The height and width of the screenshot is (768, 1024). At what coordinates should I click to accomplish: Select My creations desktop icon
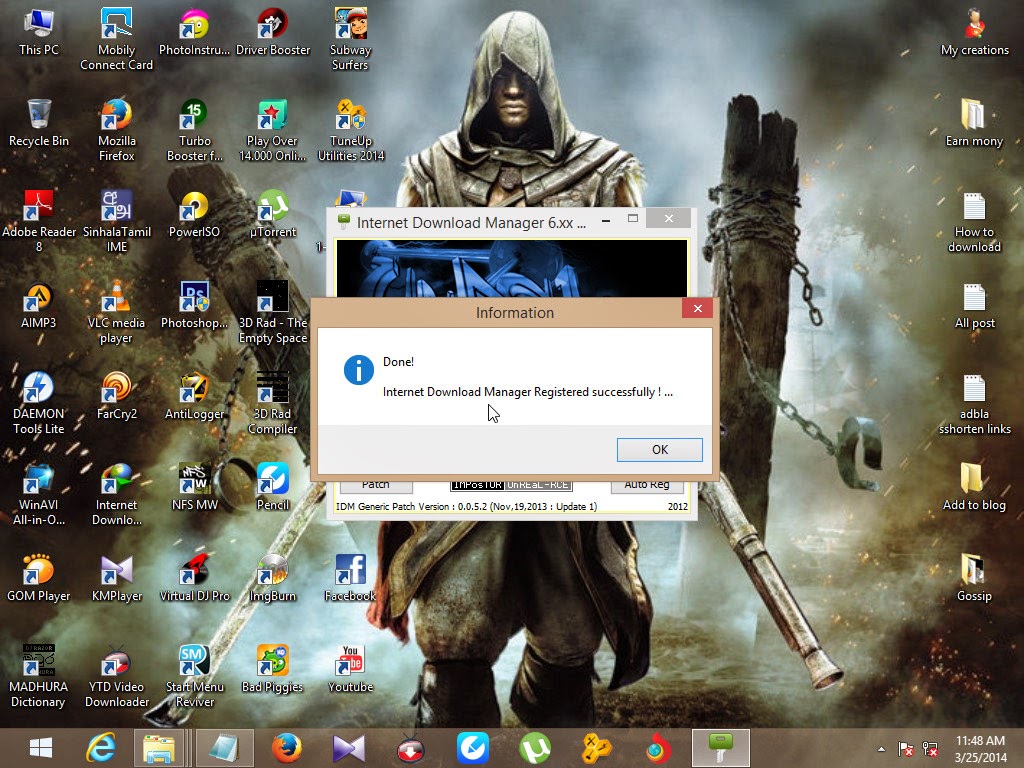[x=974, y=31]
